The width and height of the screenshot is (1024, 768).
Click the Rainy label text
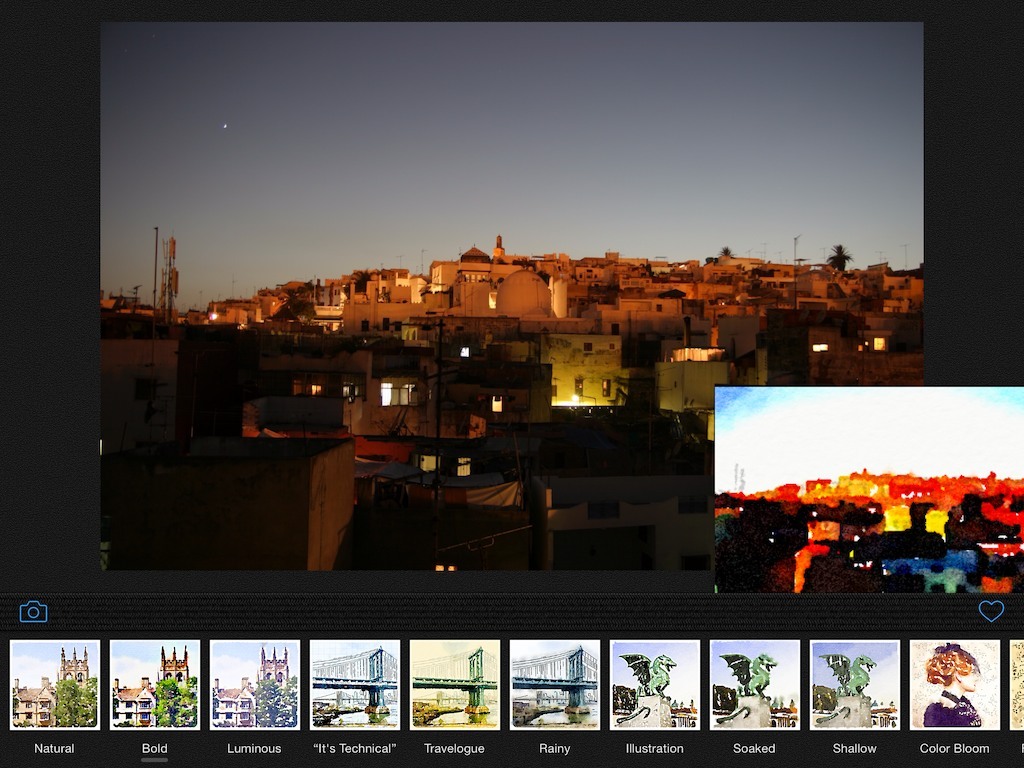point(554,748)
